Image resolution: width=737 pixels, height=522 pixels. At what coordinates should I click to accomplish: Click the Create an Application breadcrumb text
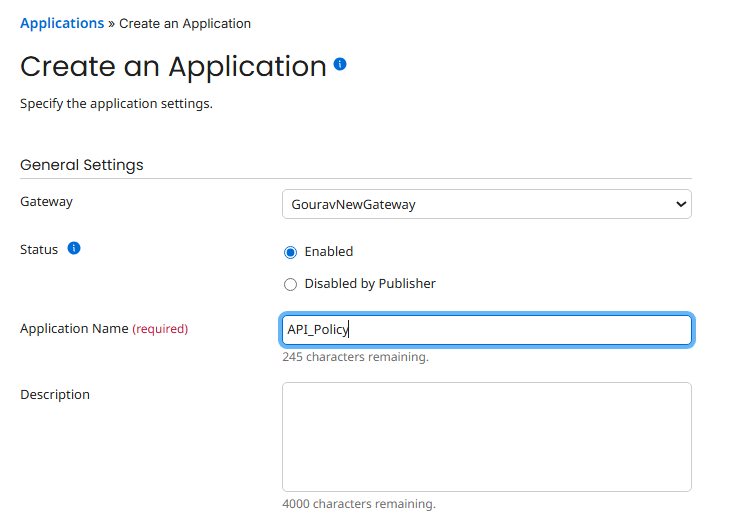pyautogui.click(x=185, y=23)
